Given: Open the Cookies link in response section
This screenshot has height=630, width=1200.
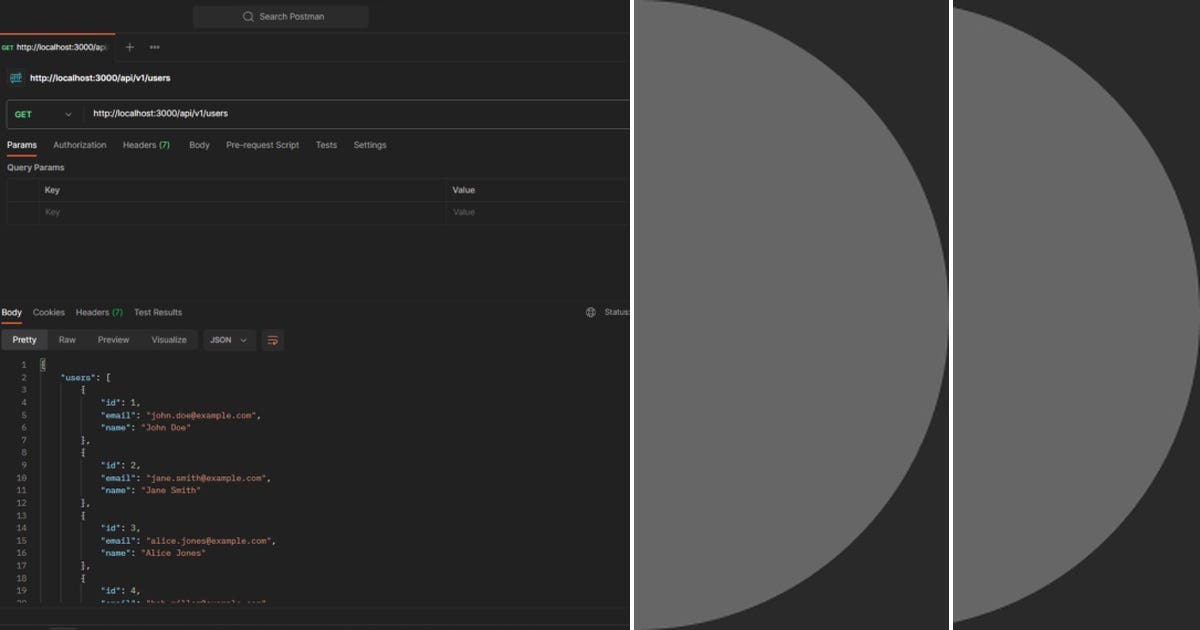Looking at the screenshot, I should tap(48, 312).
